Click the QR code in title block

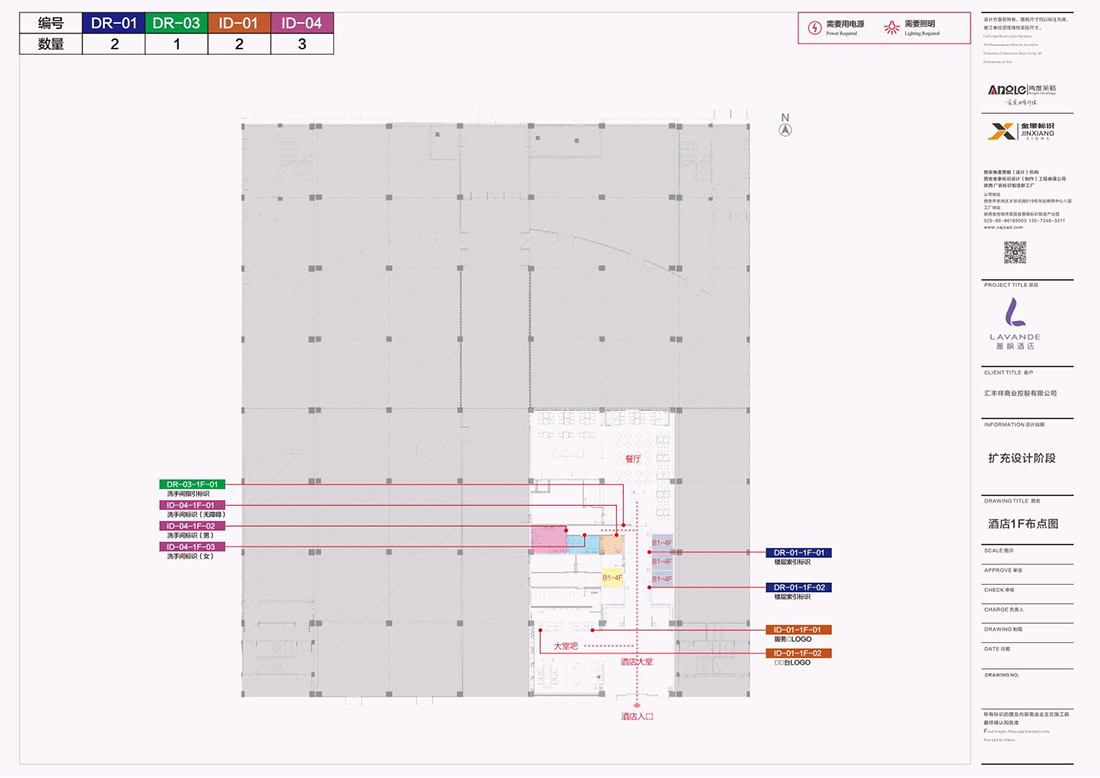coord(1015,253)
